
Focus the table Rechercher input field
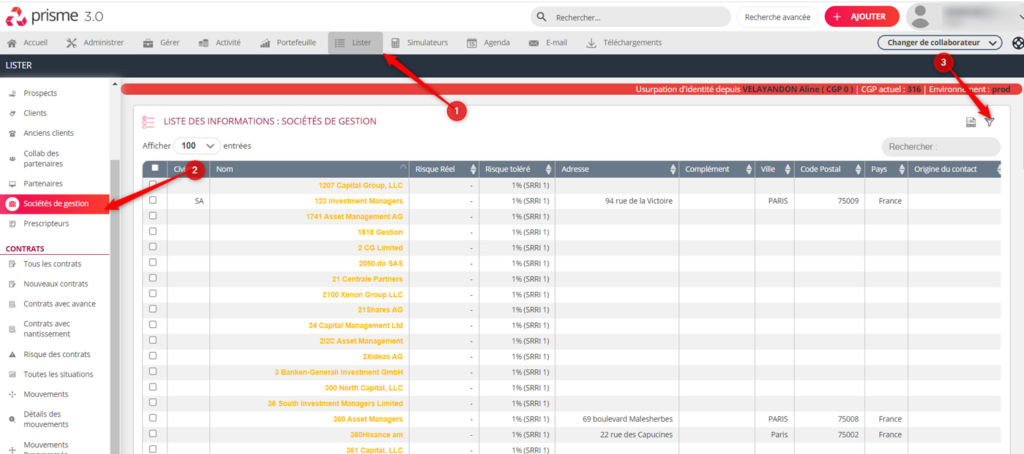pyautogui.click(x=939, y=147)
